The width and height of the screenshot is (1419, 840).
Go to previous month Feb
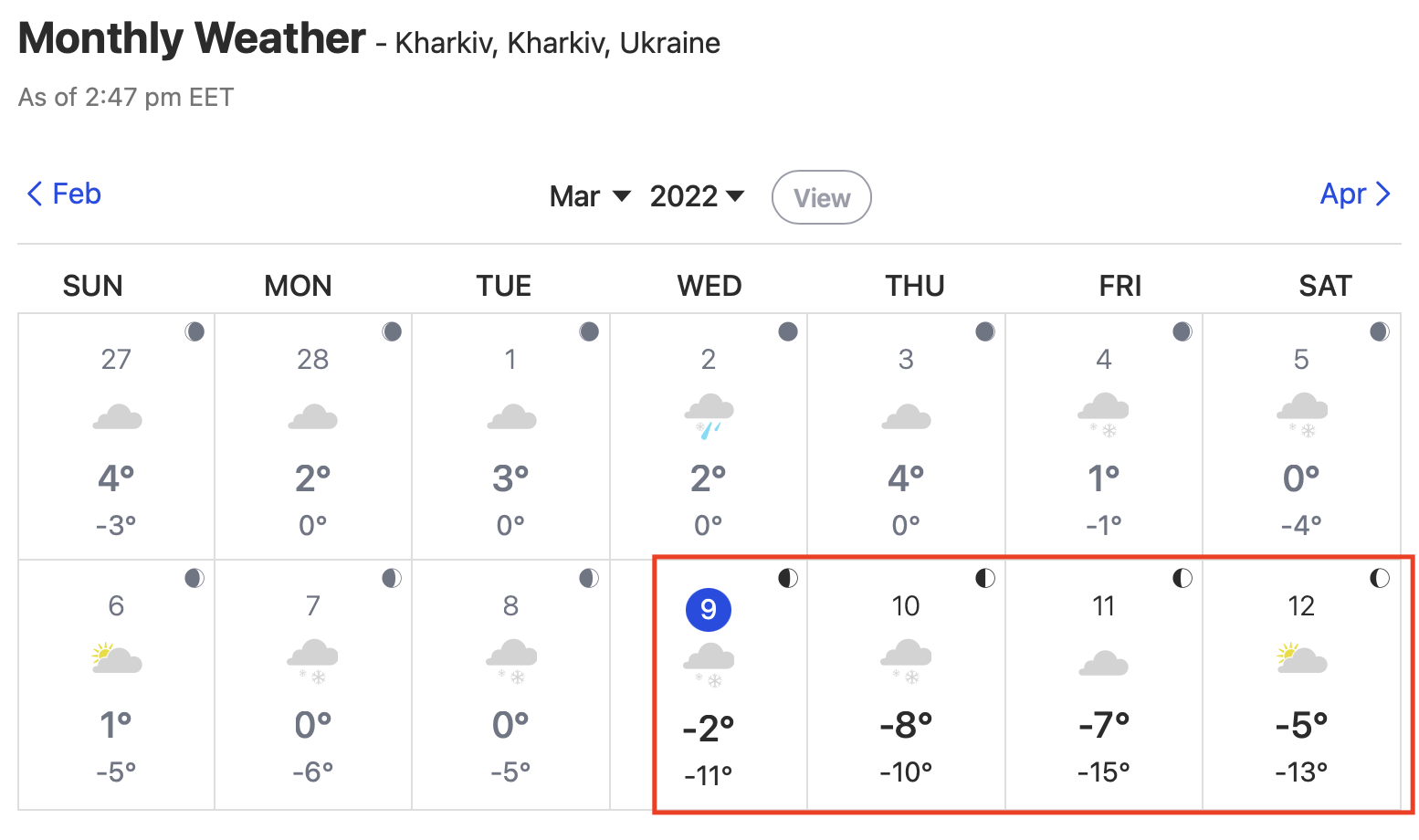[x=64, y=194]
